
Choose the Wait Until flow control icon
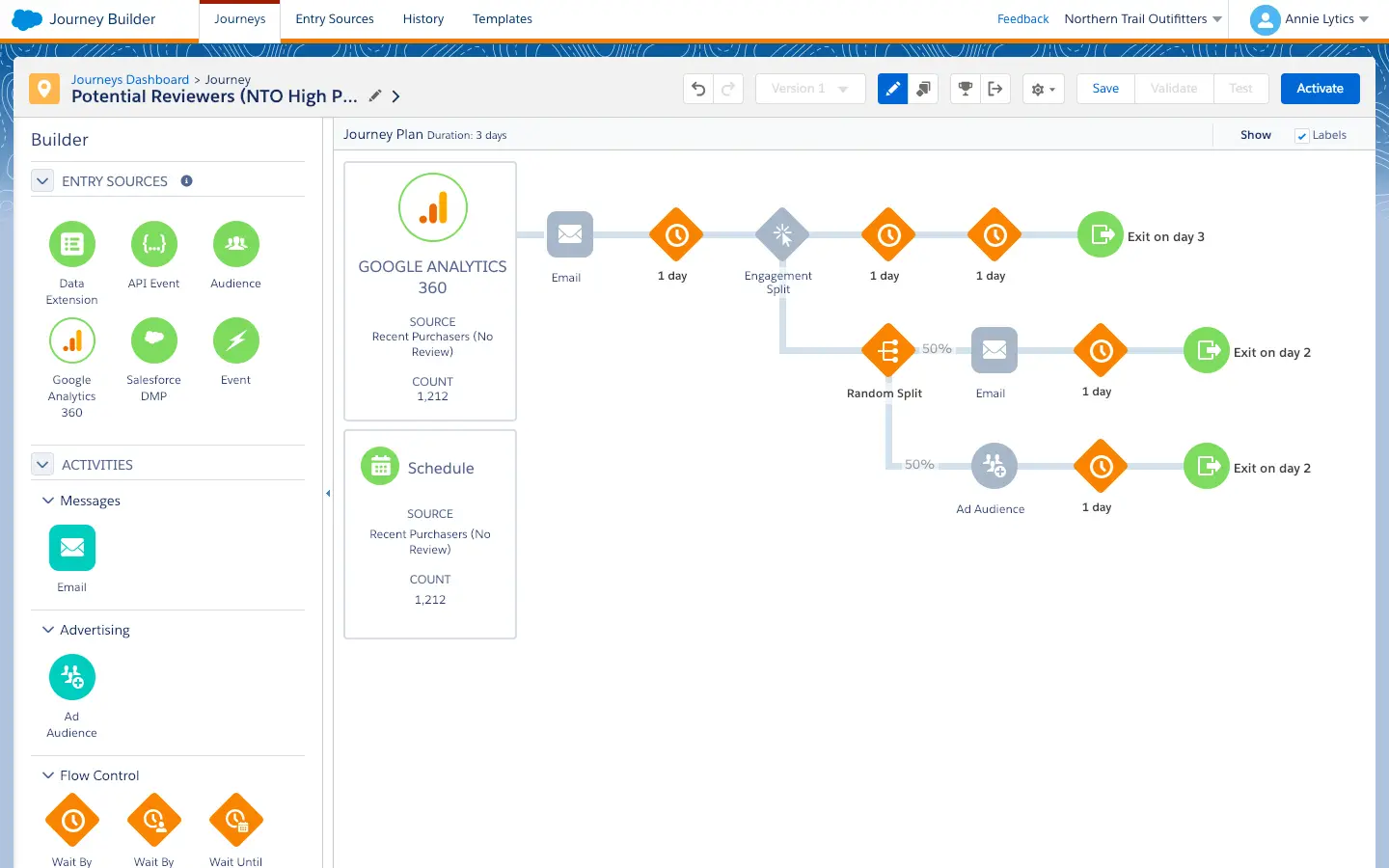coord(236,821)
